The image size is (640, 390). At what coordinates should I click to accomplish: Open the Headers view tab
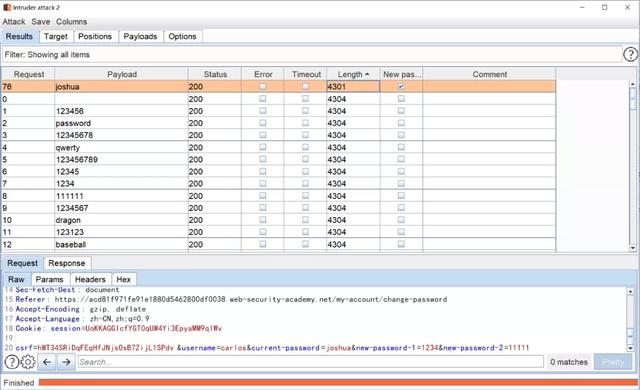pyautogui.click(x=90, y=279)
